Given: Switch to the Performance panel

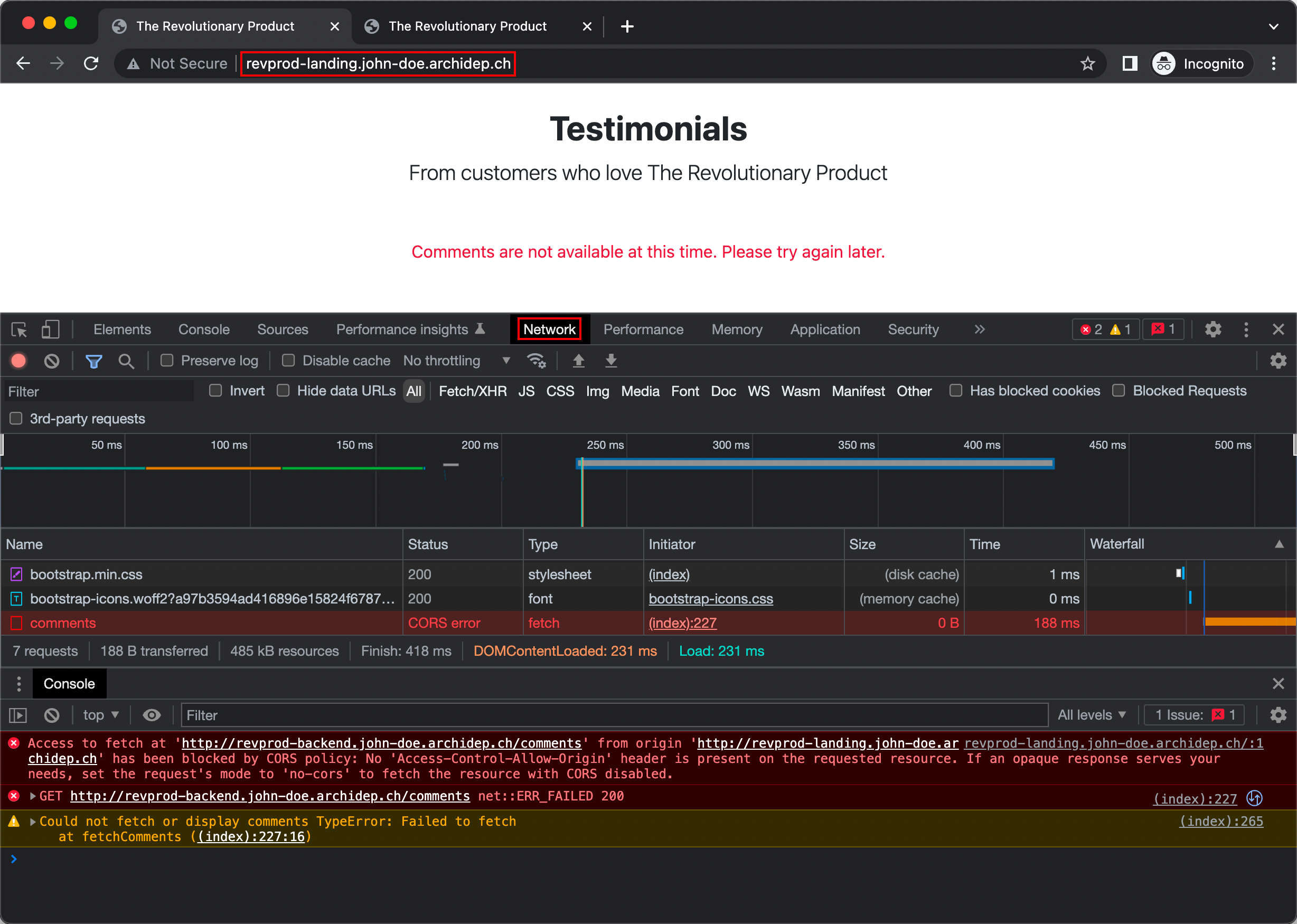Looking at the screenshot, I should [x=643, y=329].
